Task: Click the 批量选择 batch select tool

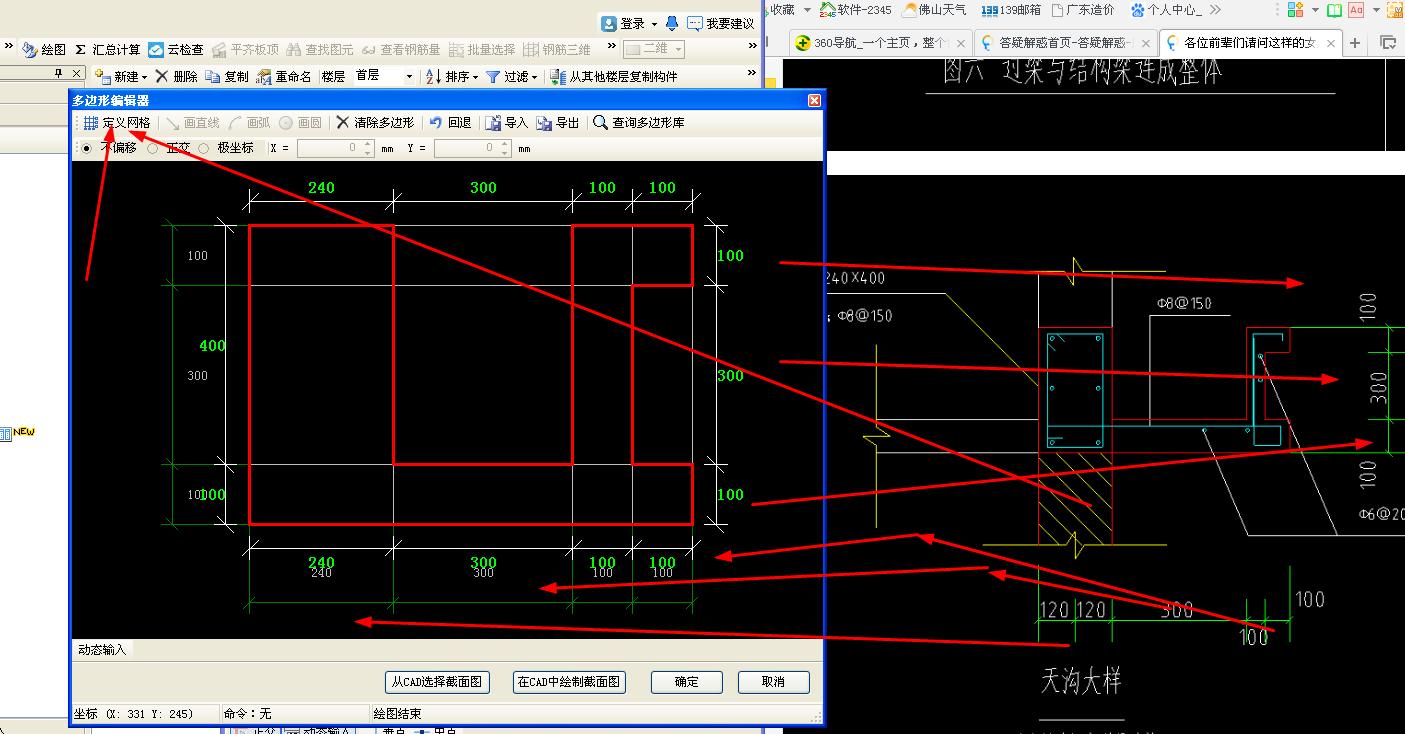Action: coord(483,49)
